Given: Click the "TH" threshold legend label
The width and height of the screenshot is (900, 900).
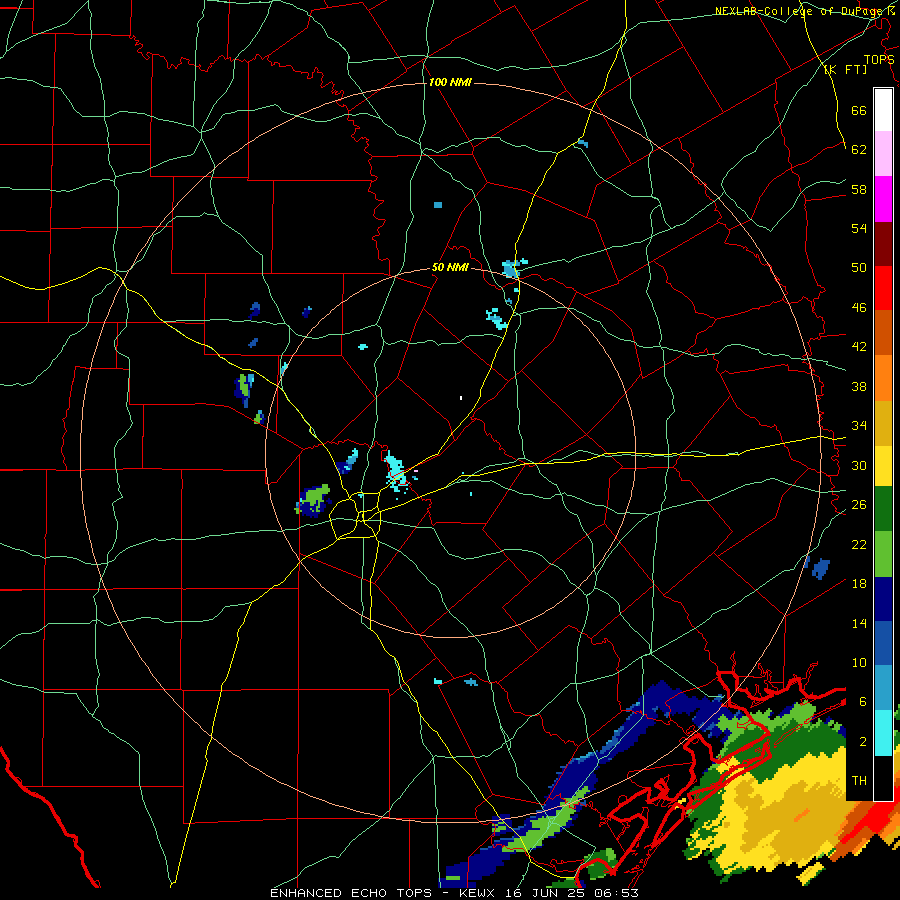Looking at the screenshot, I should coord(859,781).
